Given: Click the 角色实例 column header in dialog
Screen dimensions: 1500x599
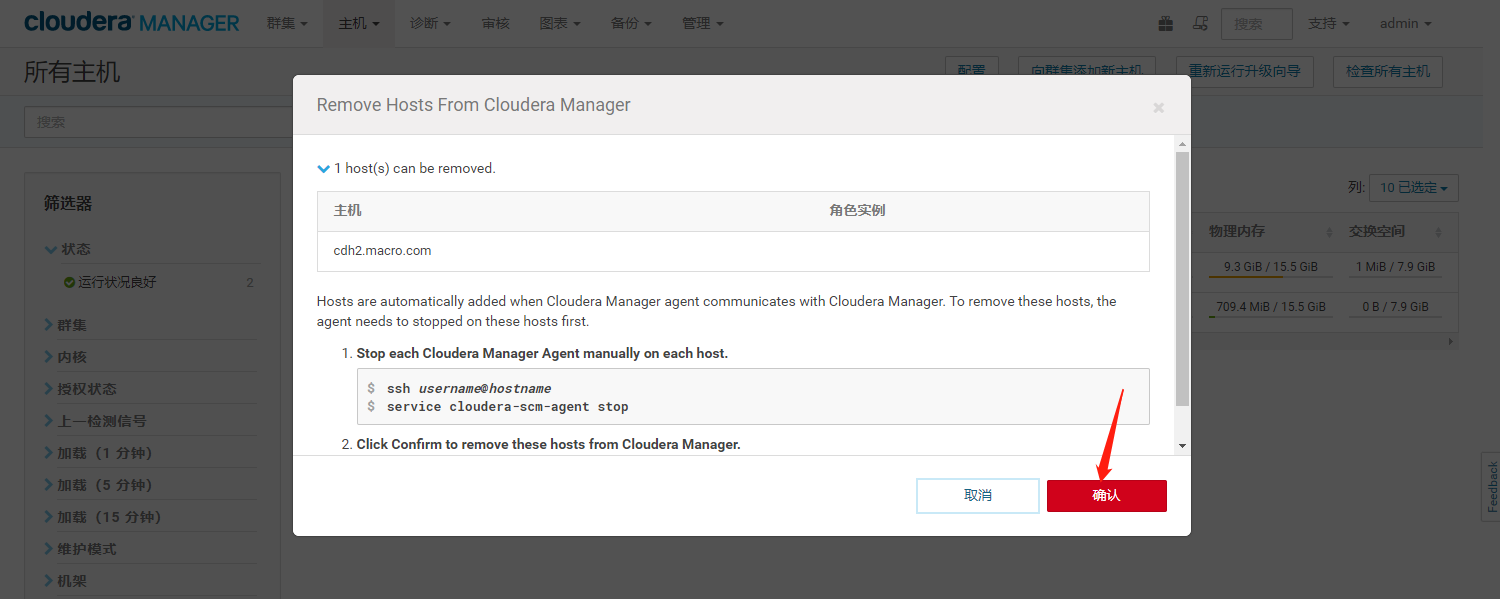Looking at the screenshot, I should [x=857, y=211].
